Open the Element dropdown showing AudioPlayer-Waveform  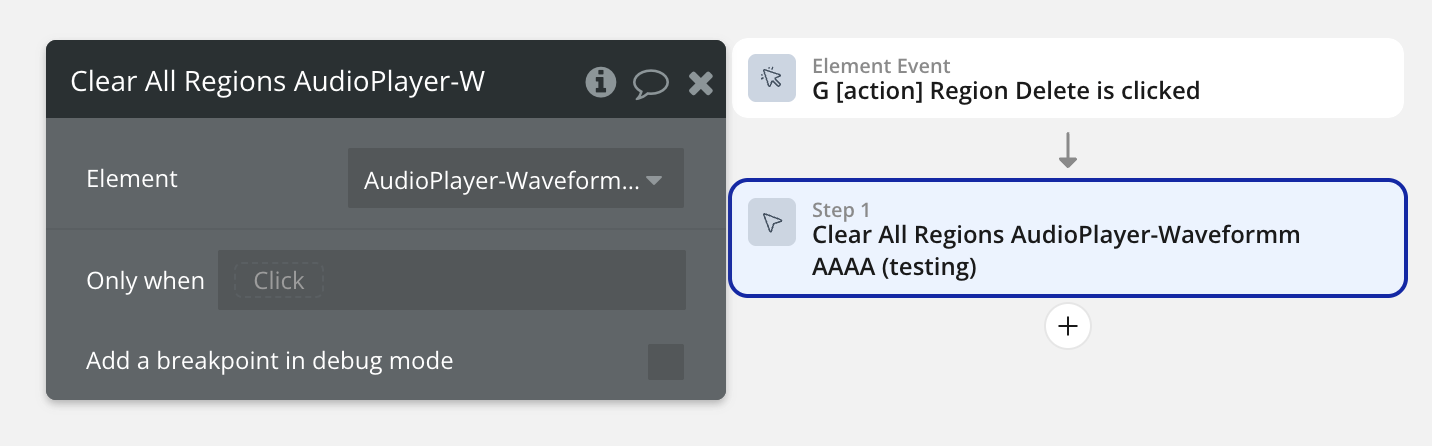500,180
